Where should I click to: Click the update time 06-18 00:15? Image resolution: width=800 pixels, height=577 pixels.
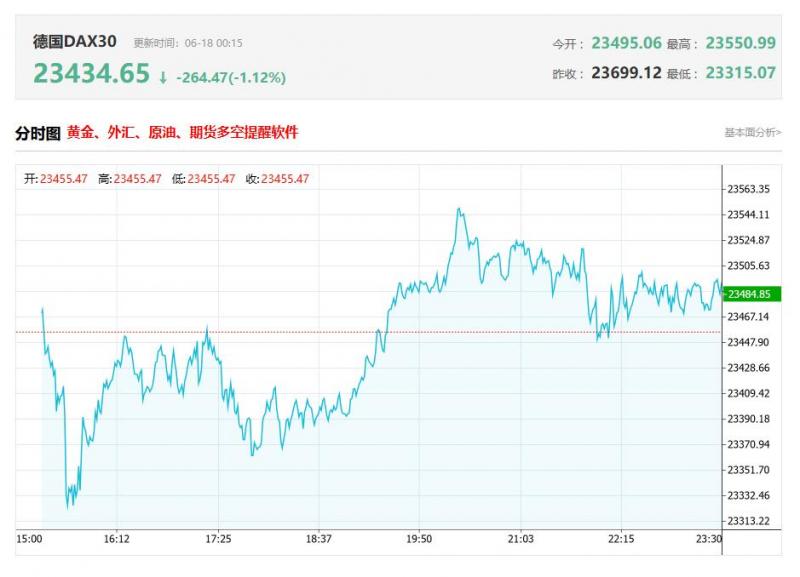coord(213,43)
